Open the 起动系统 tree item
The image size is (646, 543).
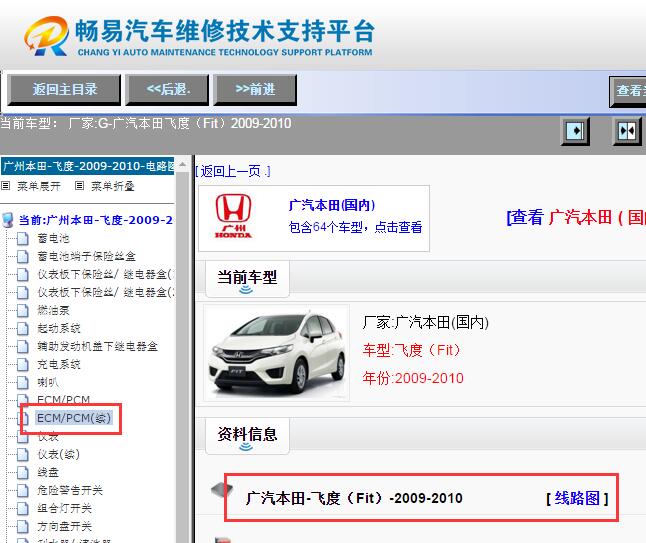click(x=59, y=328)
